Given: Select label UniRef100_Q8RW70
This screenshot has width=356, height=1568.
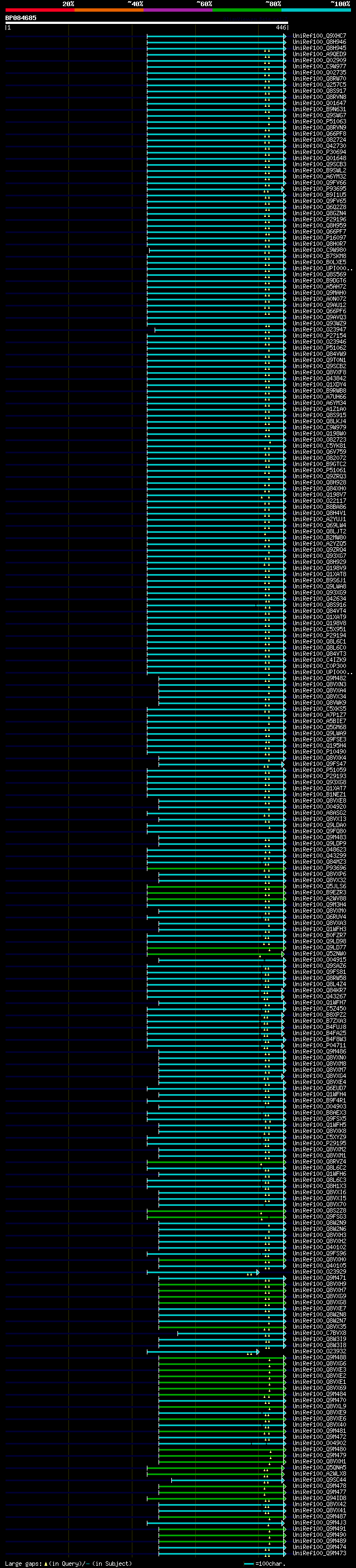Looking at the screenshot, I should pos(319,78).
